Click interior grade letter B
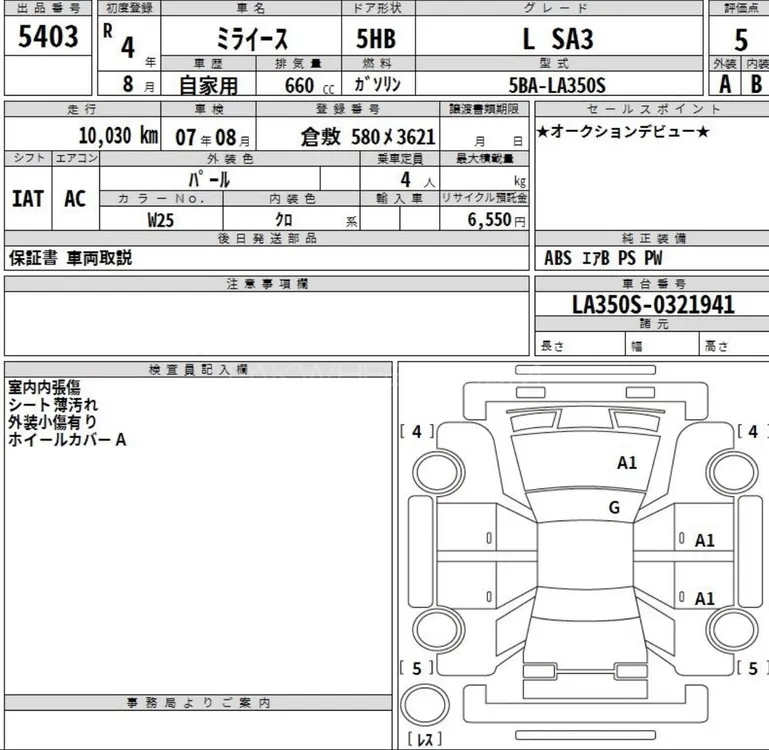 (756, 84)
